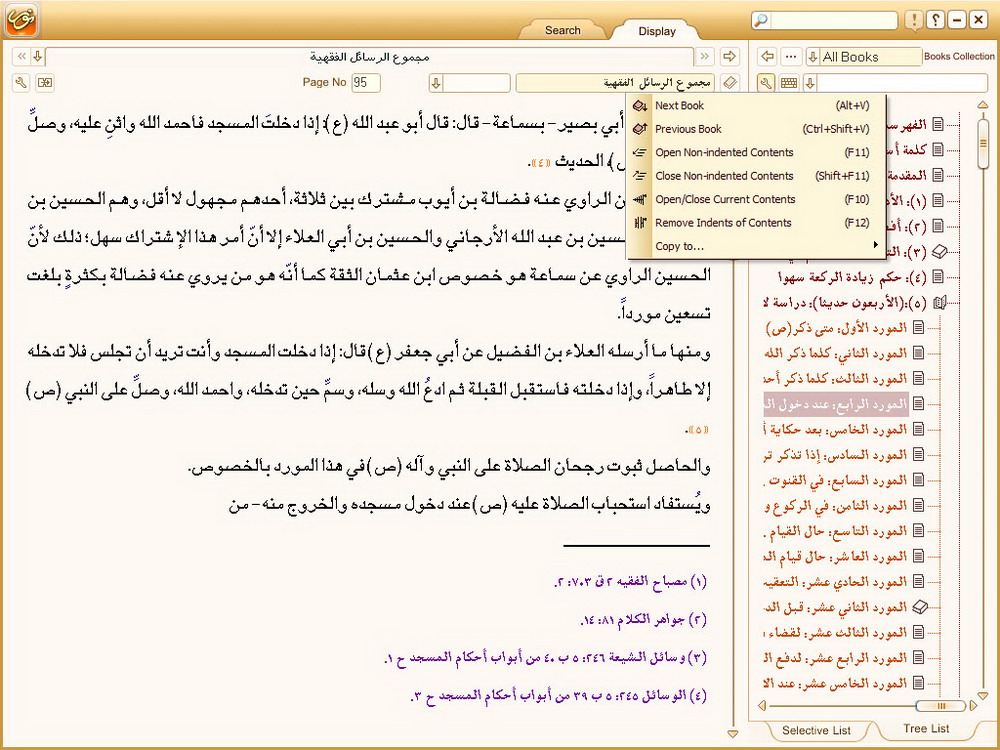Click the left arrow beside All Books
Viewport: 1000px width, 750px height.
click(768, 56)
